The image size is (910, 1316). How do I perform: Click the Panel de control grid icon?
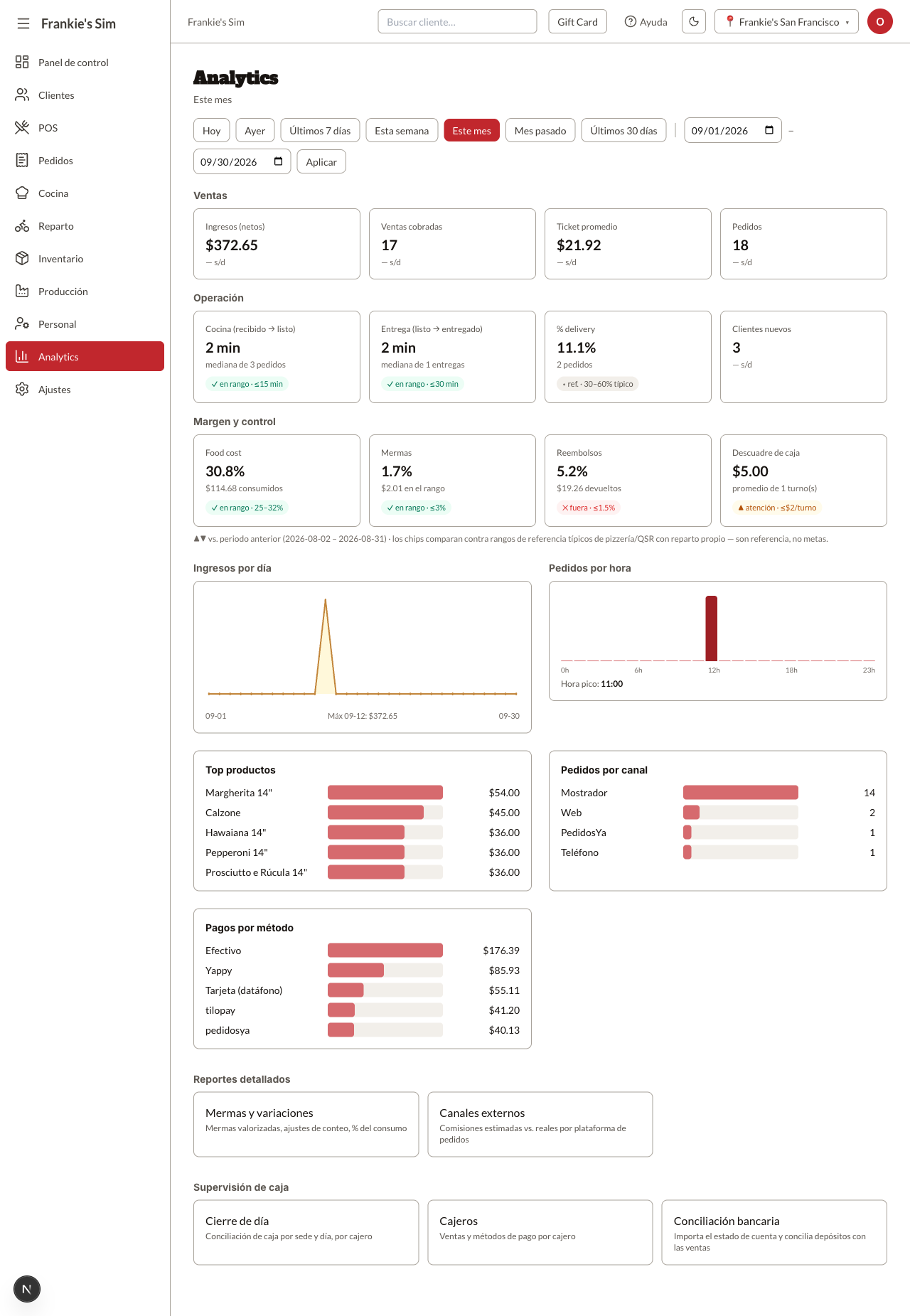click(x=22, y=62)
